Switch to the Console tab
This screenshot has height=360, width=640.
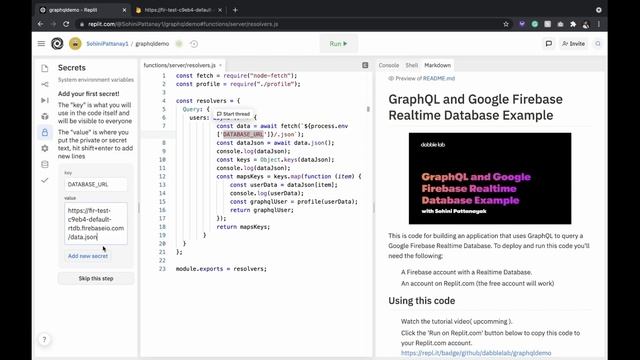pyautogui.click(x=389, y=65)
